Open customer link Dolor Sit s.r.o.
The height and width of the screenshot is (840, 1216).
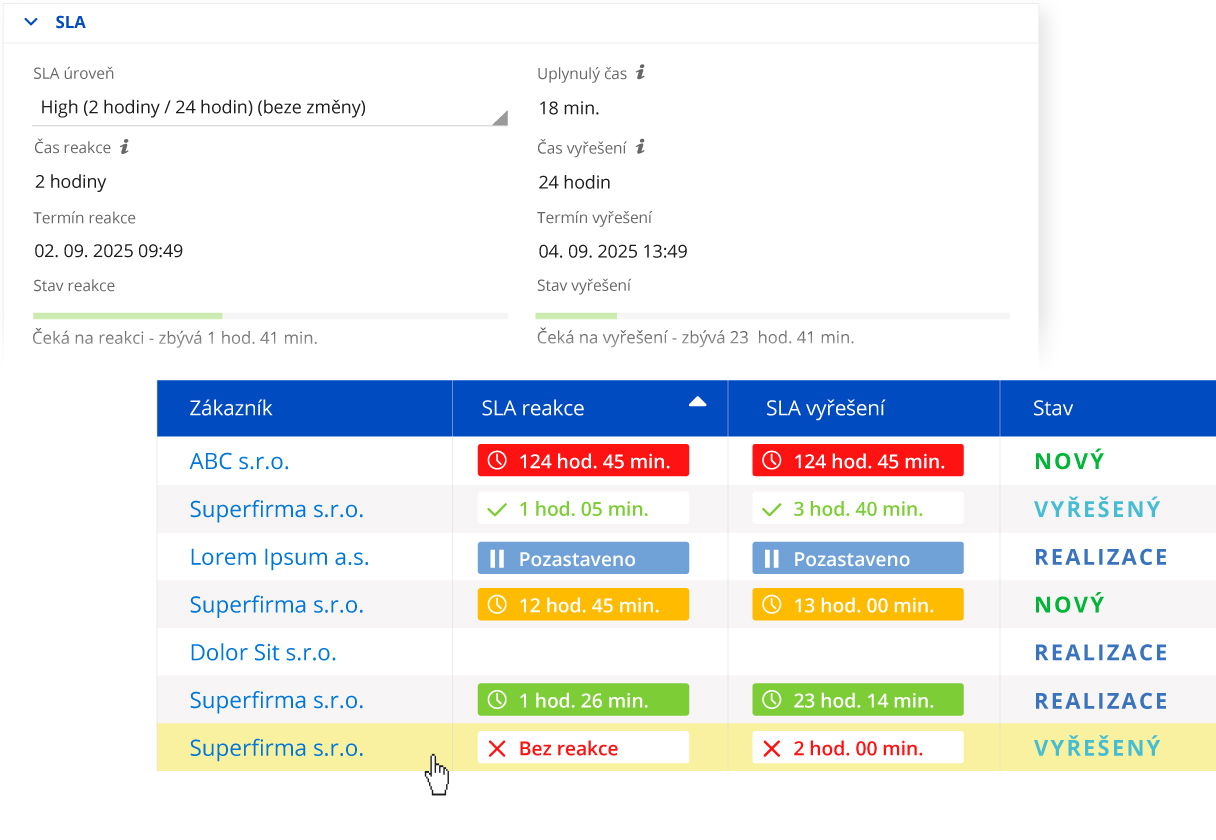click(x=263, y=653)
